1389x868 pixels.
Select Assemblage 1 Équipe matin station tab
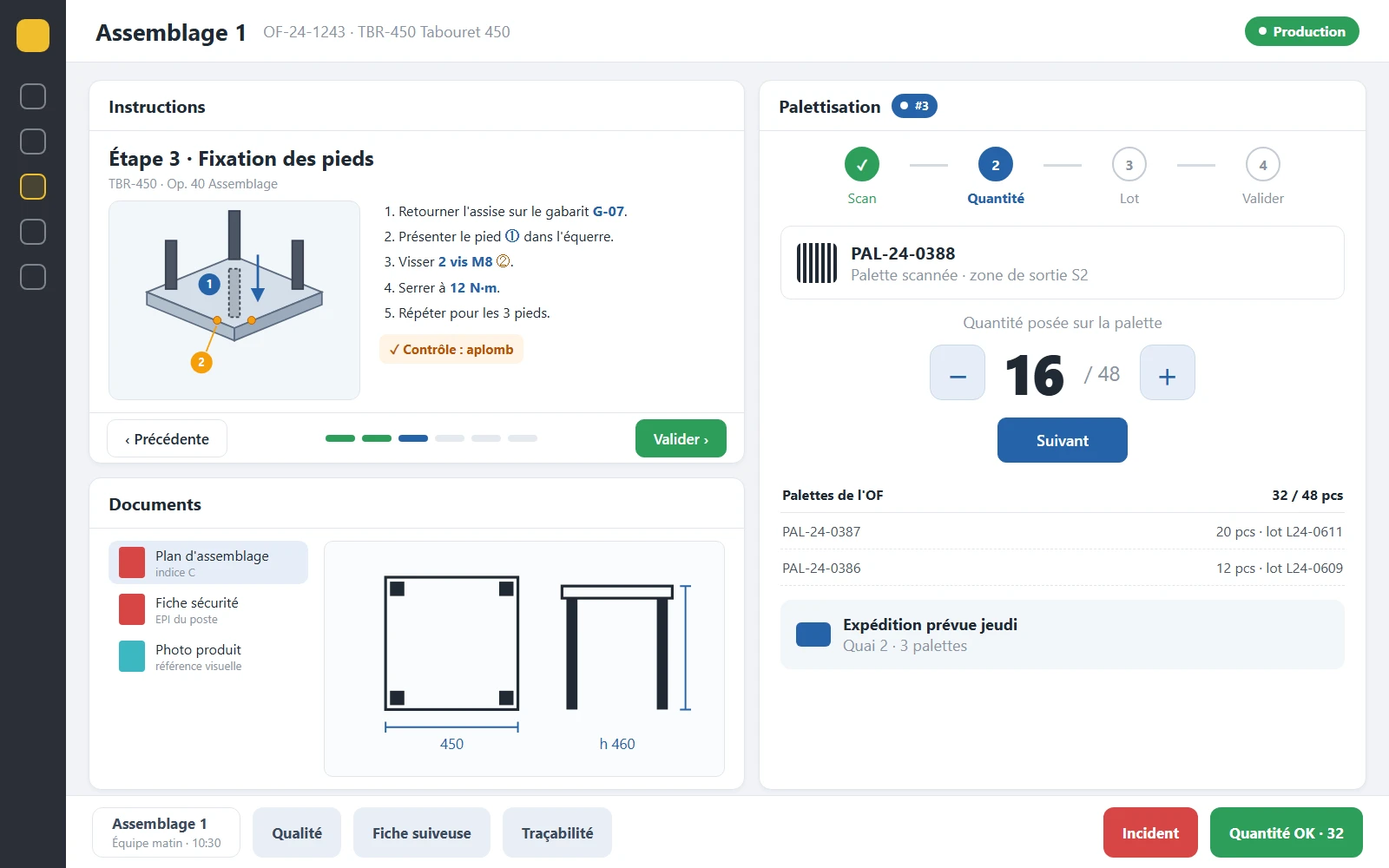point(167,832)
